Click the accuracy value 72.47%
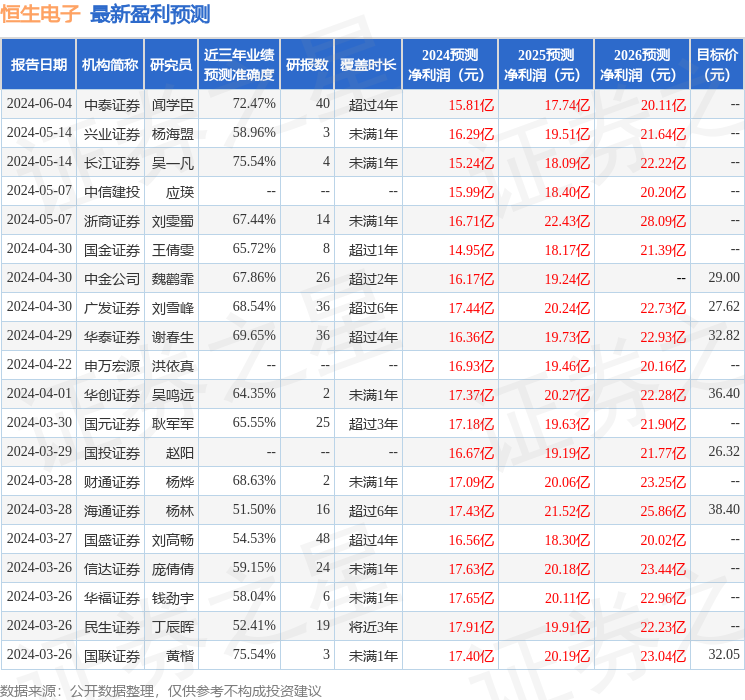This screenshot has width=745, height=700. (x=254, y=103)
